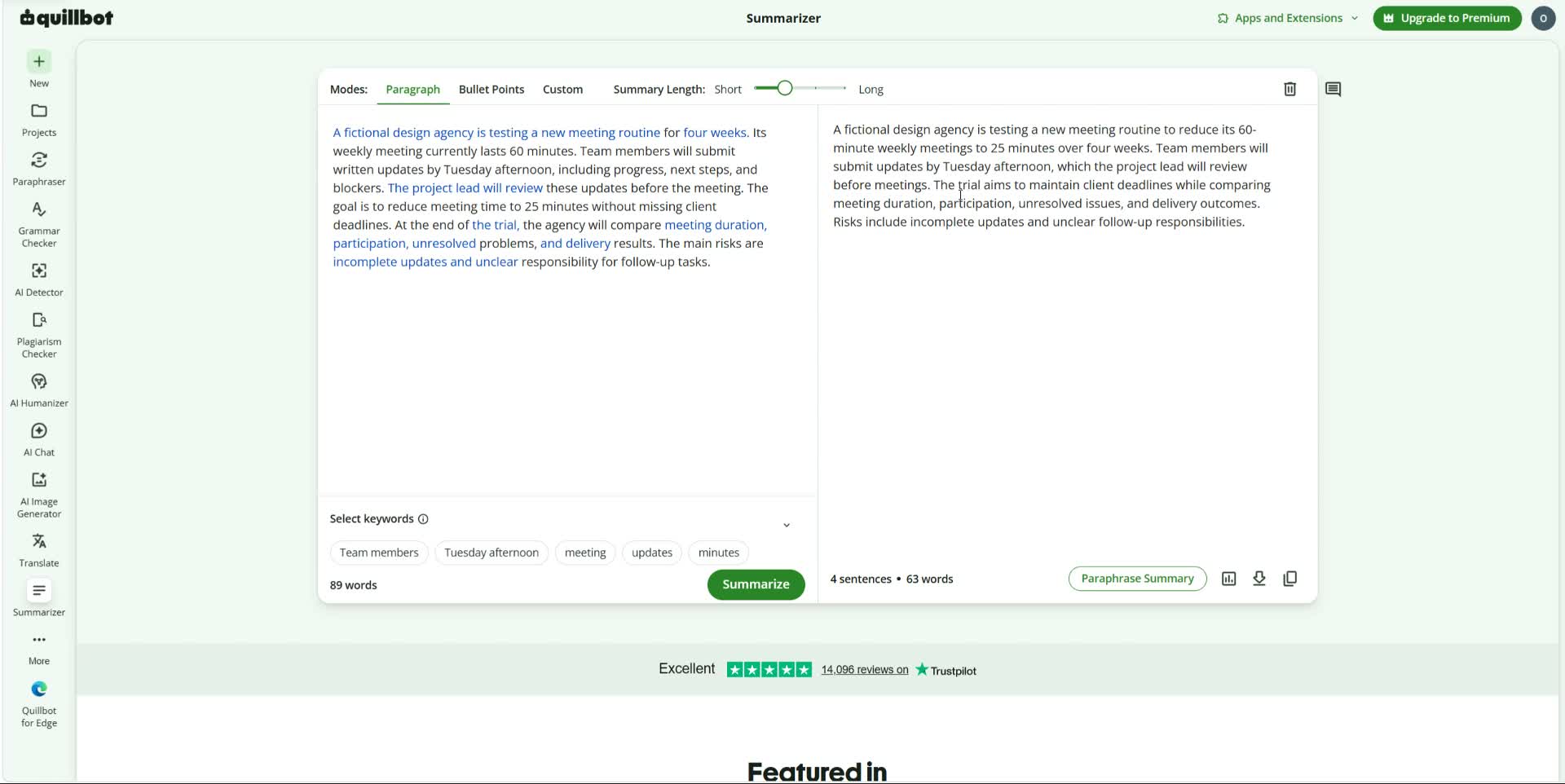Click the Paraphrase Summary button

(1137, 579)
